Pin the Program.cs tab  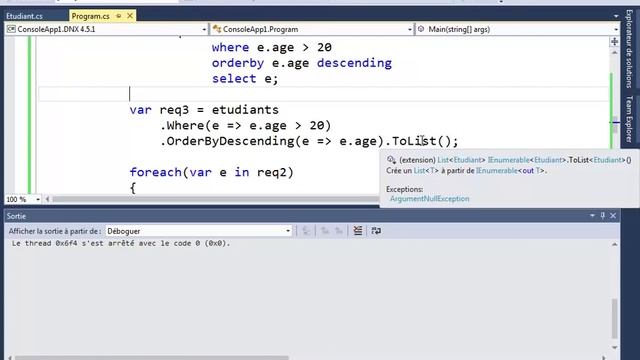point(119,16)
